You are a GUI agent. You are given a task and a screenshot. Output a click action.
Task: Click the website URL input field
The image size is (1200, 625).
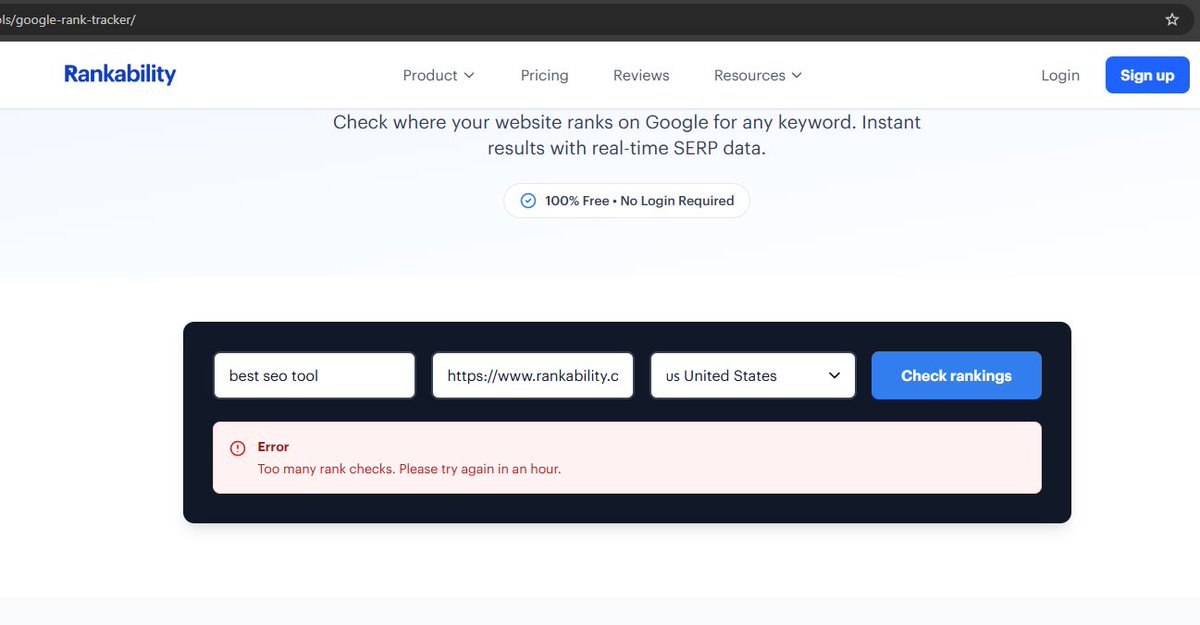(533, 376)
